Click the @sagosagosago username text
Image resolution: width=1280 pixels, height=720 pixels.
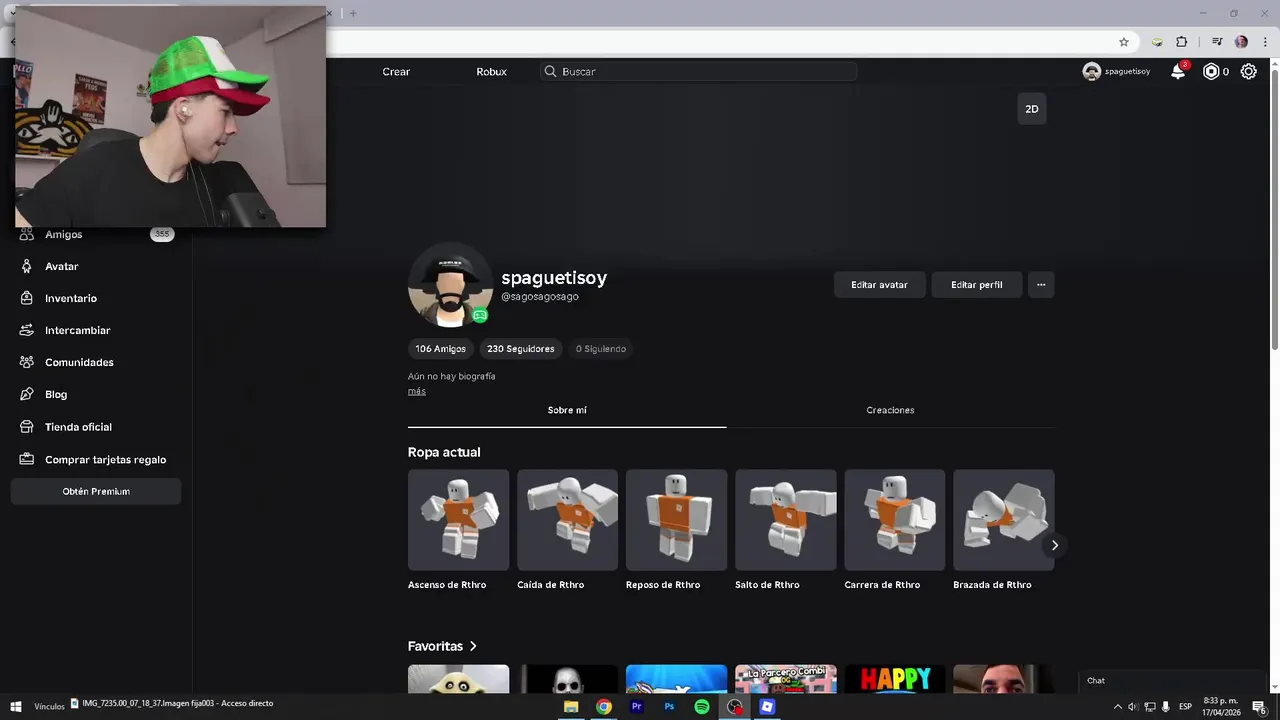[540, 297]
